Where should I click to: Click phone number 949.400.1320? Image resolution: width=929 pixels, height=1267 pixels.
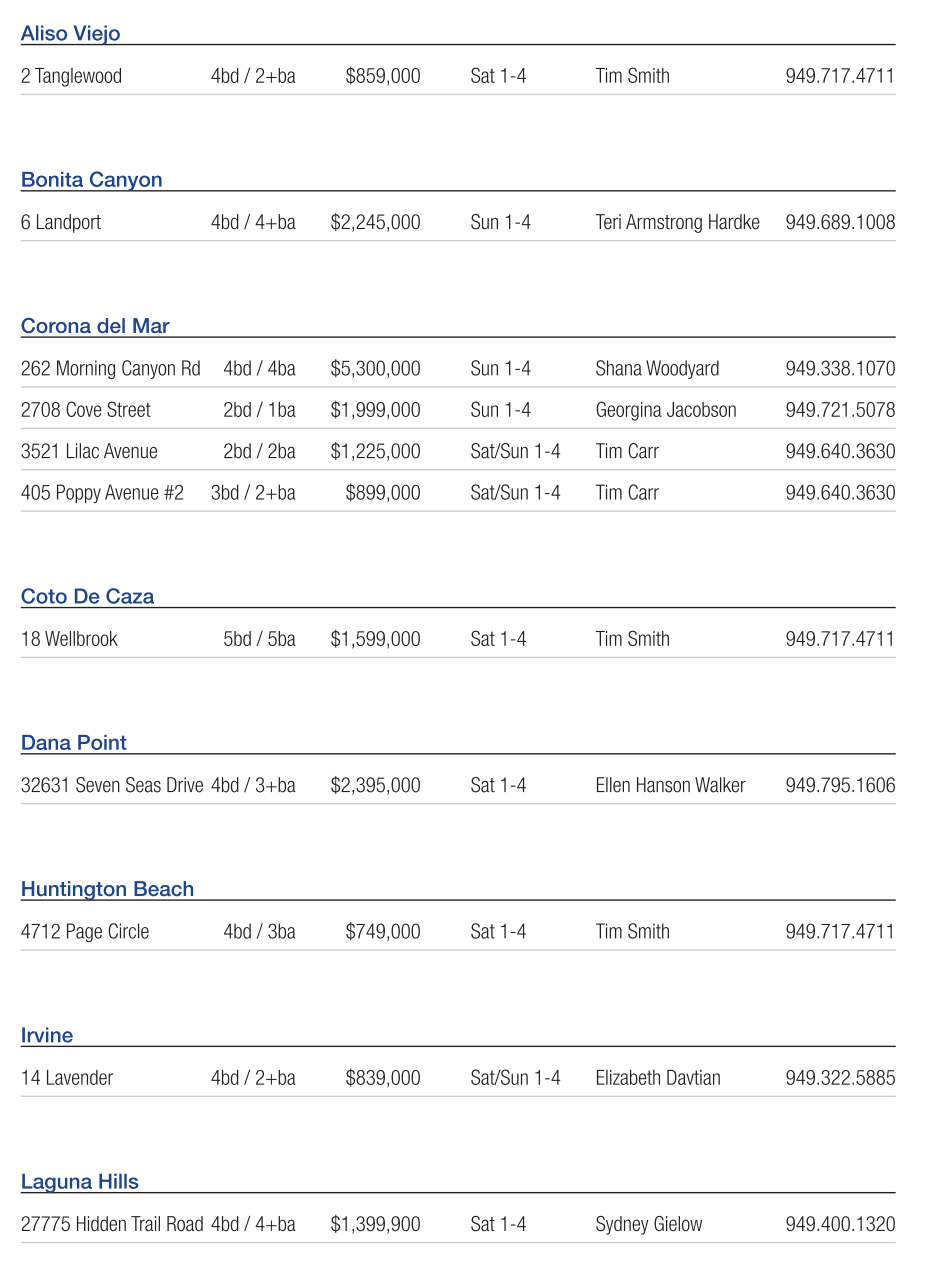(840, 1225)
